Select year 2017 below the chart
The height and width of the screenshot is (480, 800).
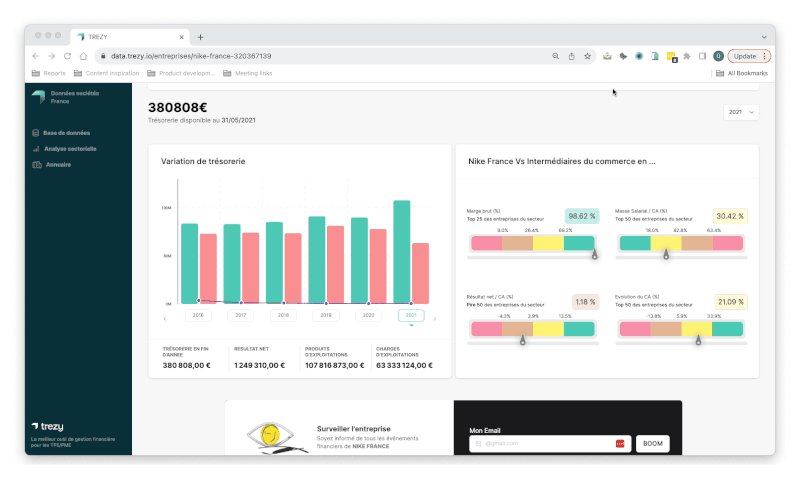pyautogui.click(x=241, y=315)
